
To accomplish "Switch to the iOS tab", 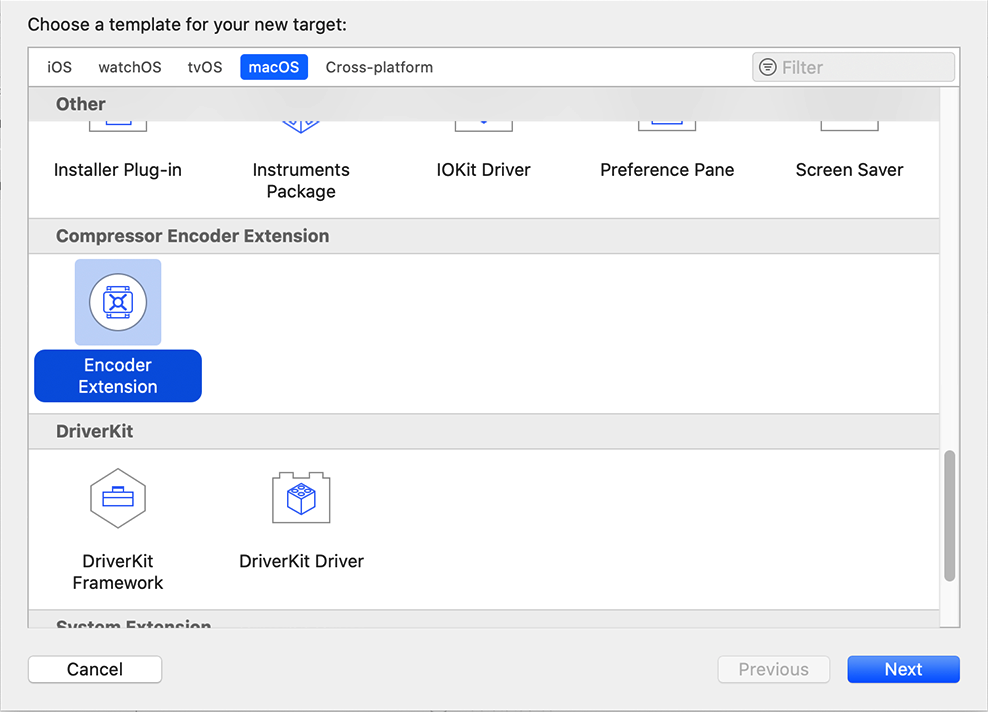I will [x=59, y=67].
